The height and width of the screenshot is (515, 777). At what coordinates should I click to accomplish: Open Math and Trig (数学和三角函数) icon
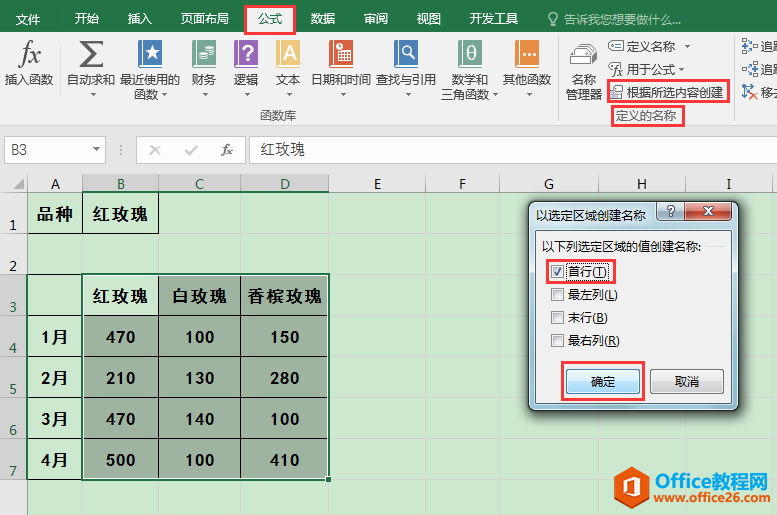470,54
